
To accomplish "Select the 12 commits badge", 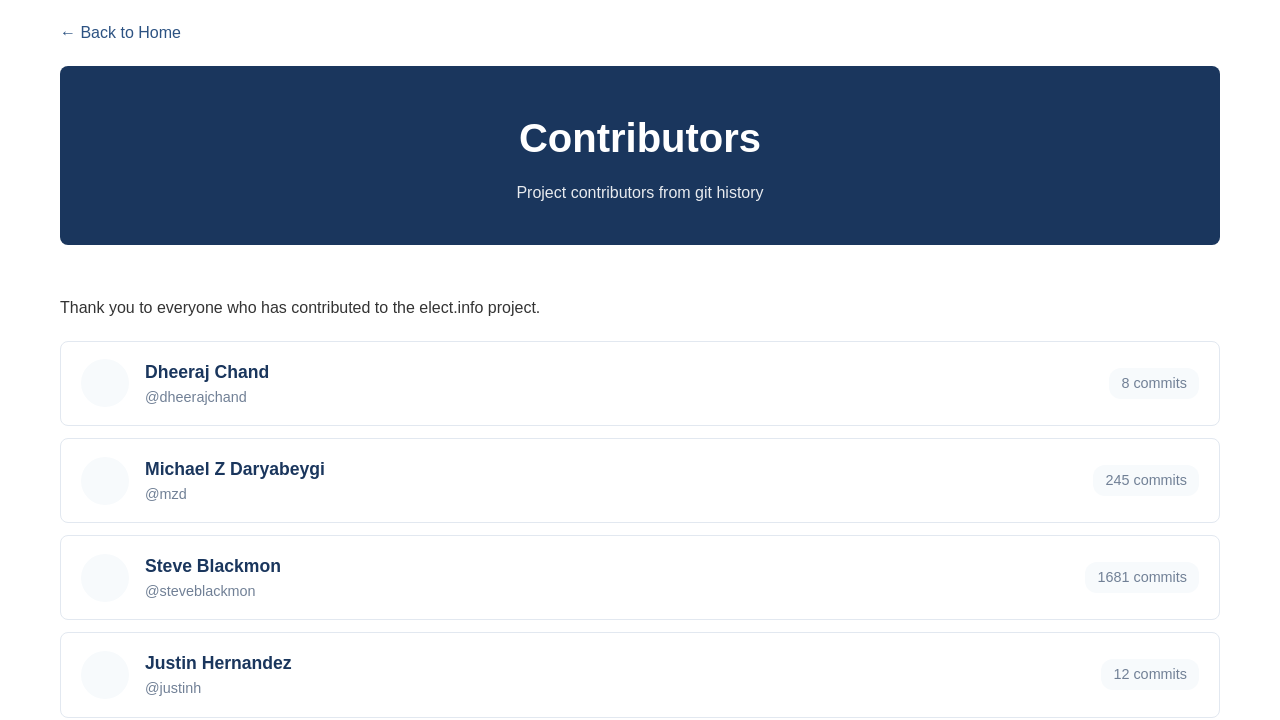I will (x=1150, y=674).
